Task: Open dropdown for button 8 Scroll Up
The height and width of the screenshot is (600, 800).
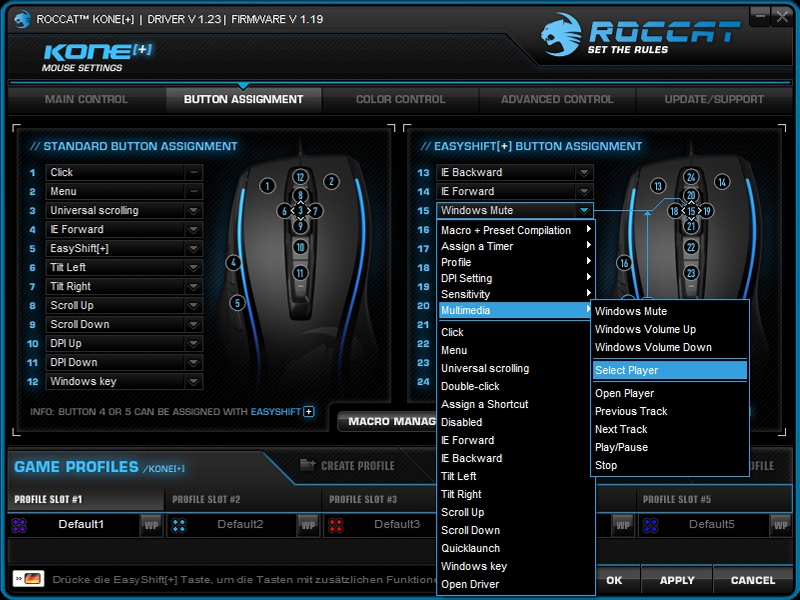Action: point(193,306)
